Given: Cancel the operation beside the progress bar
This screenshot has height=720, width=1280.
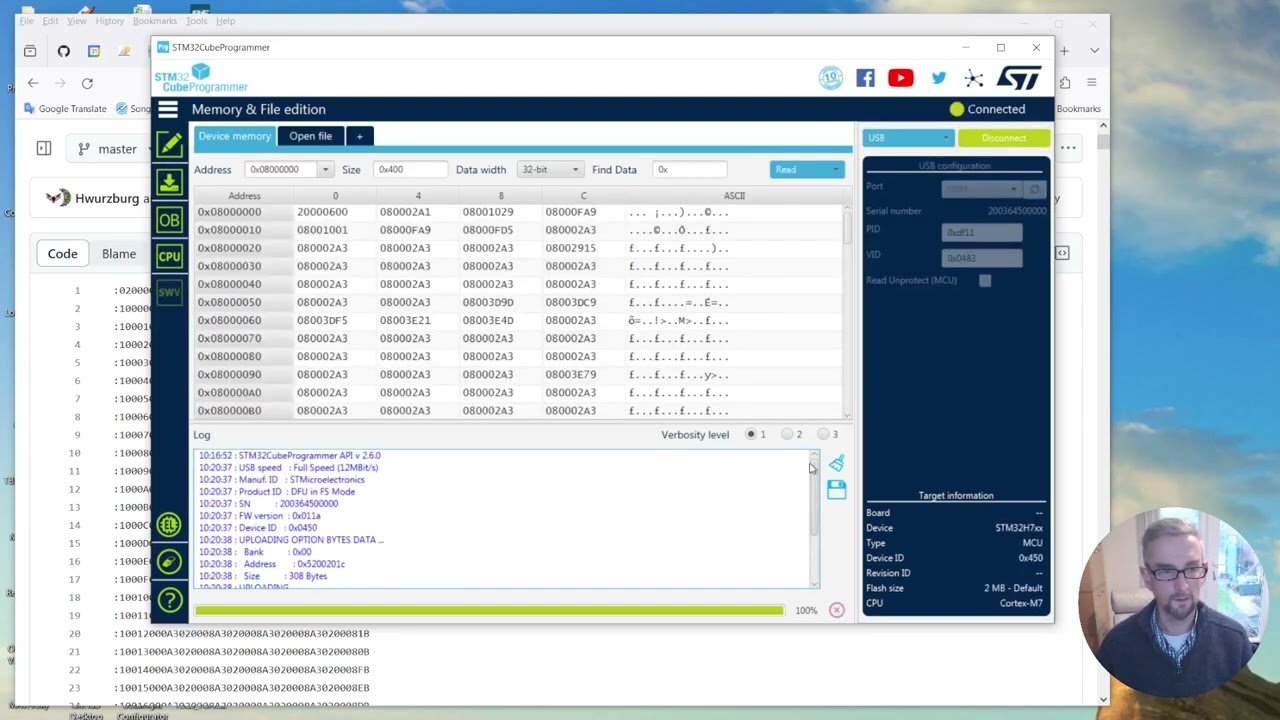Looking at the screenshot, I should click(x=837, y=610).
